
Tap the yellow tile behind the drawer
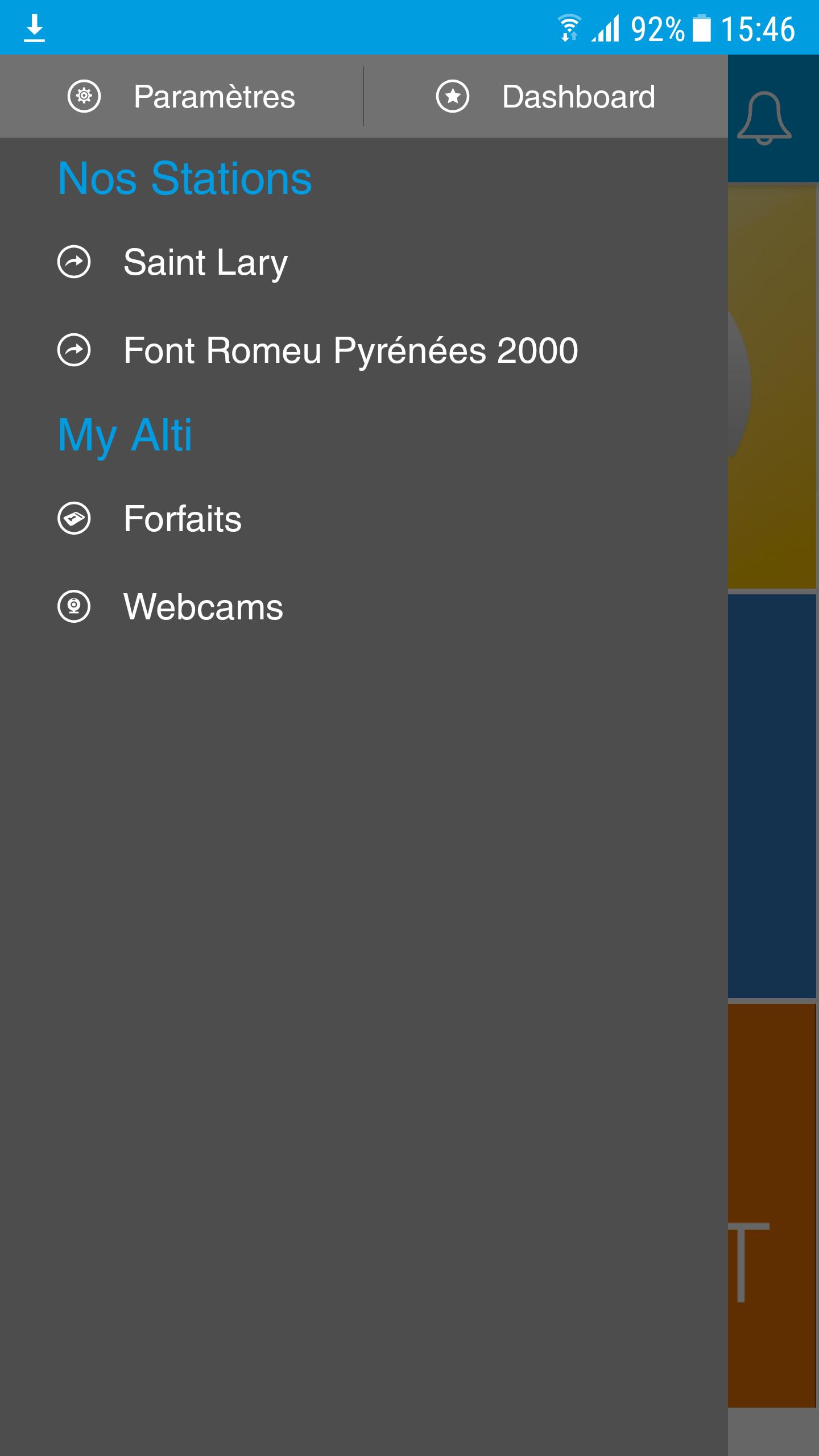tap(772, 387)
